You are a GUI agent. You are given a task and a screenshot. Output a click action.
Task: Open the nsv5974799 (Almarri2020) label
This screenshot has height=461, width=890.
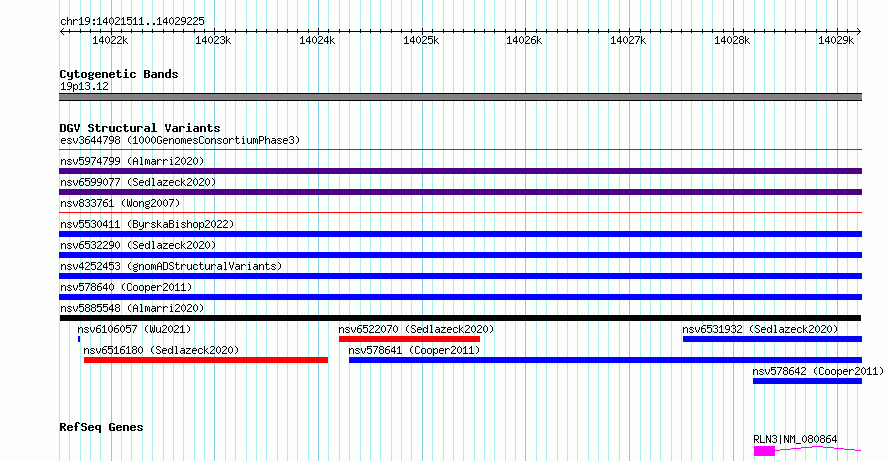[x=132, y=161]
